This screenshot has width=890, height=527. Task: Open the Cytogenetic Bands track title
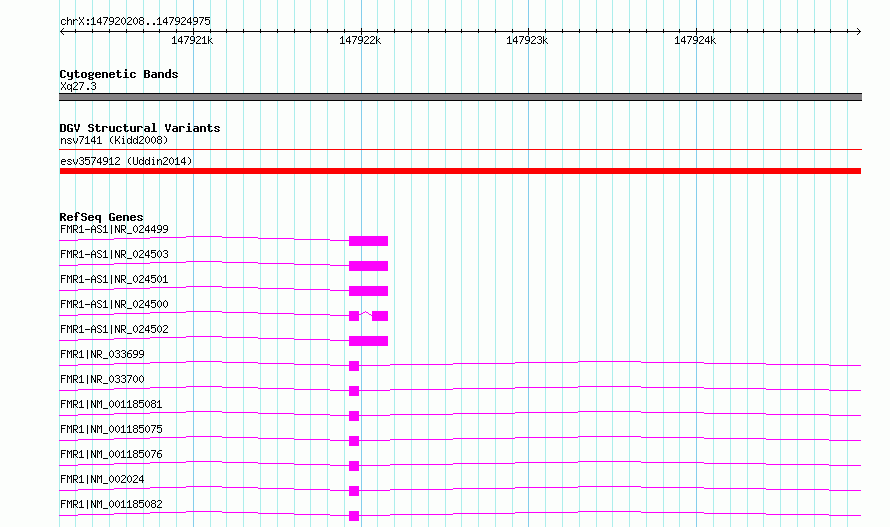pos(119,74)
